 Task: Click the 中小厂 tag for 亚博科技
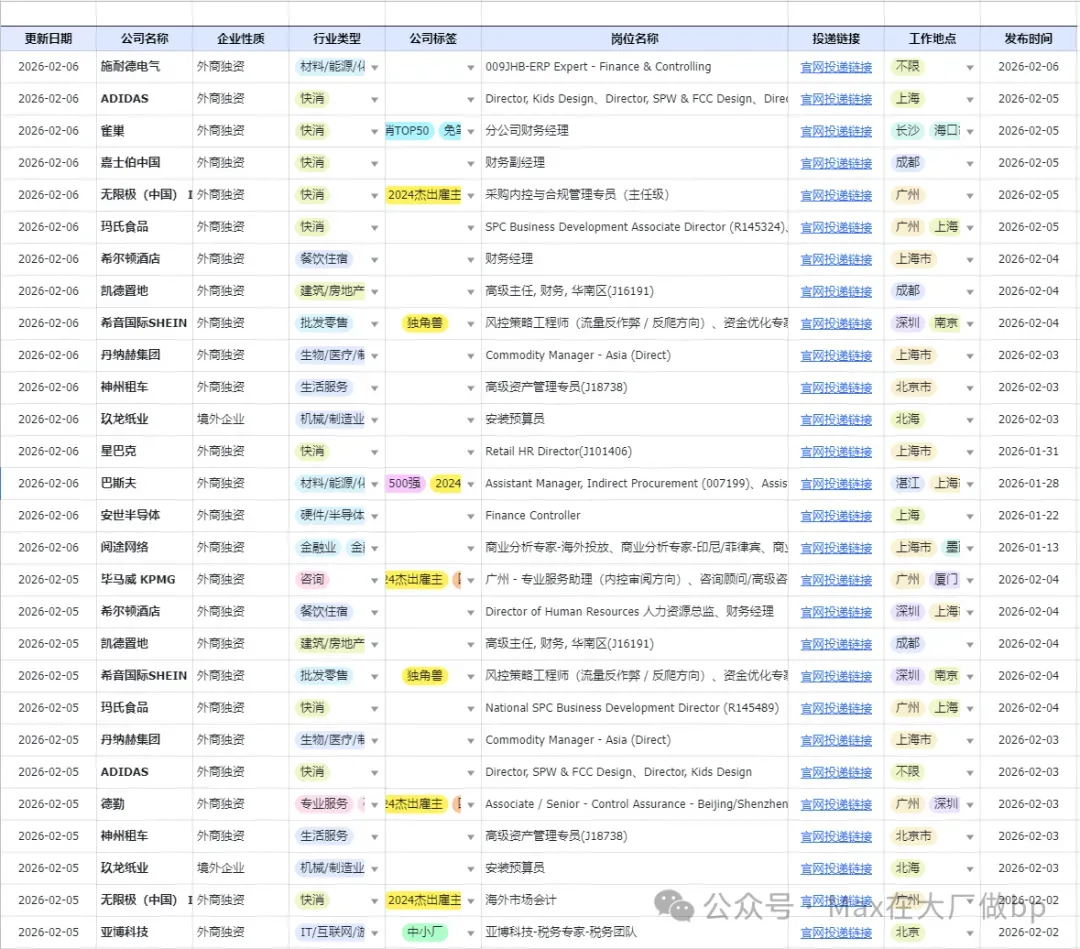coord(425,932)
